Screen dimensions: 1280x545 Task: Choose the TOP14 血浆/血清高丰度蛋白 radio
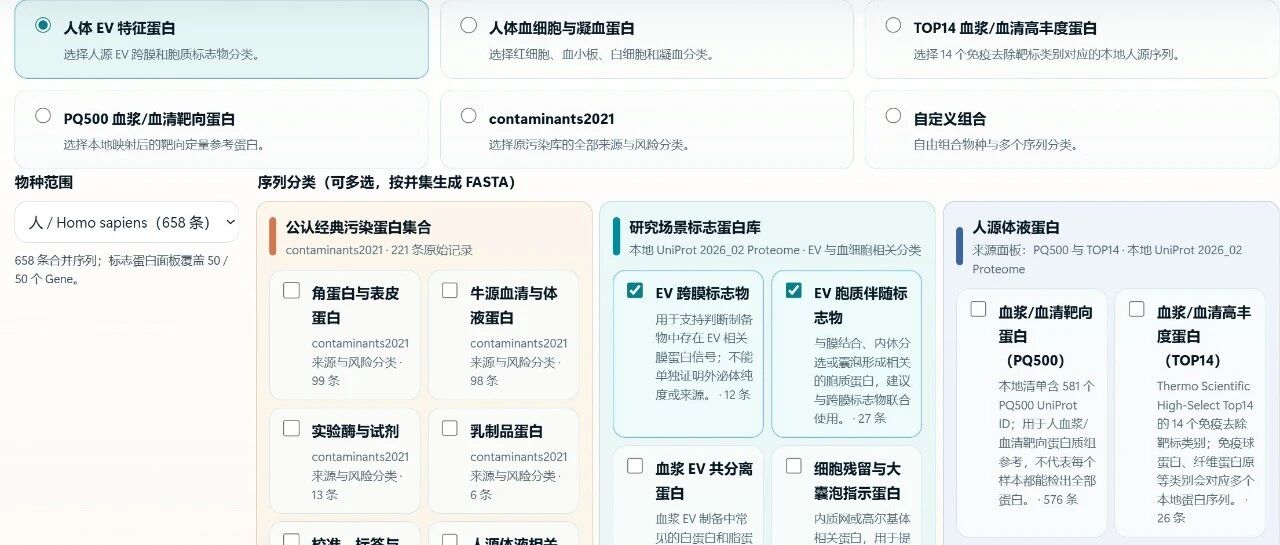(x=893, y=26)
